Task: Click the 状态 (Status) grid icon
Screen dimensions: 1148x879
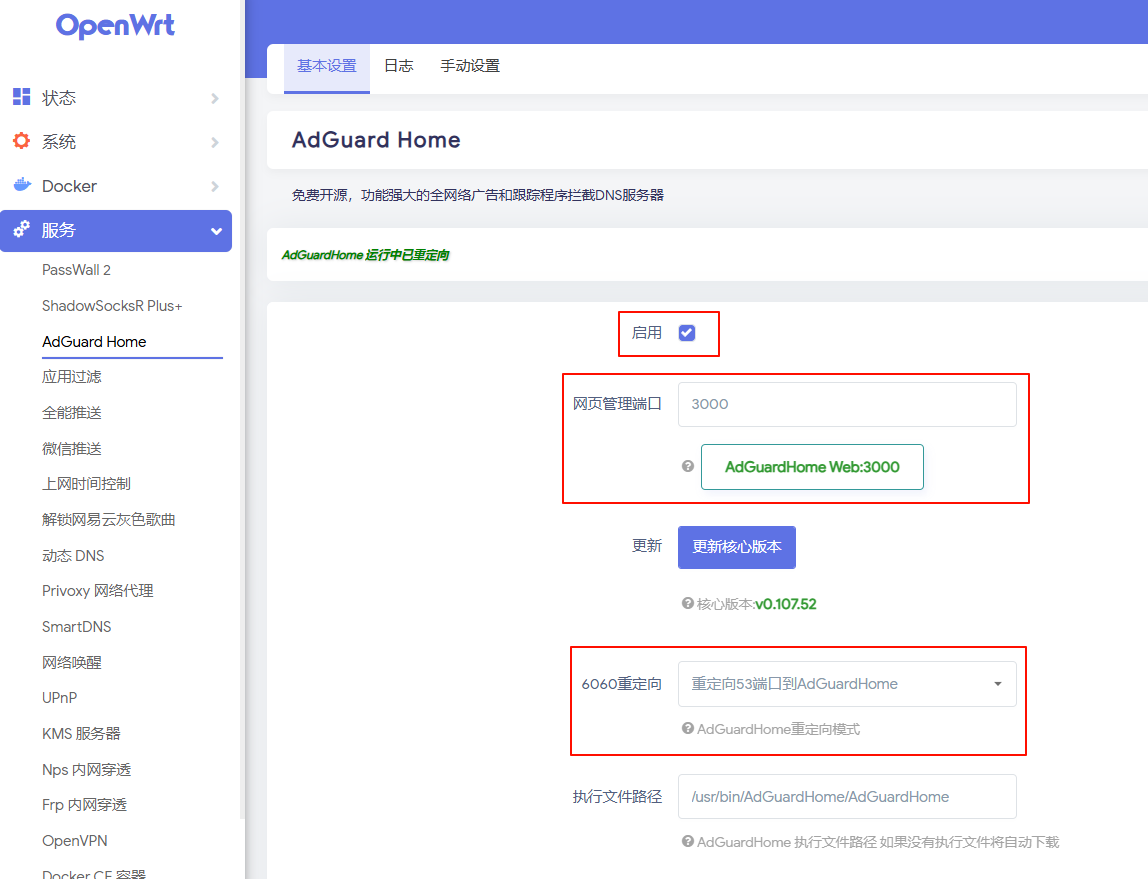Action: (22, 97)
